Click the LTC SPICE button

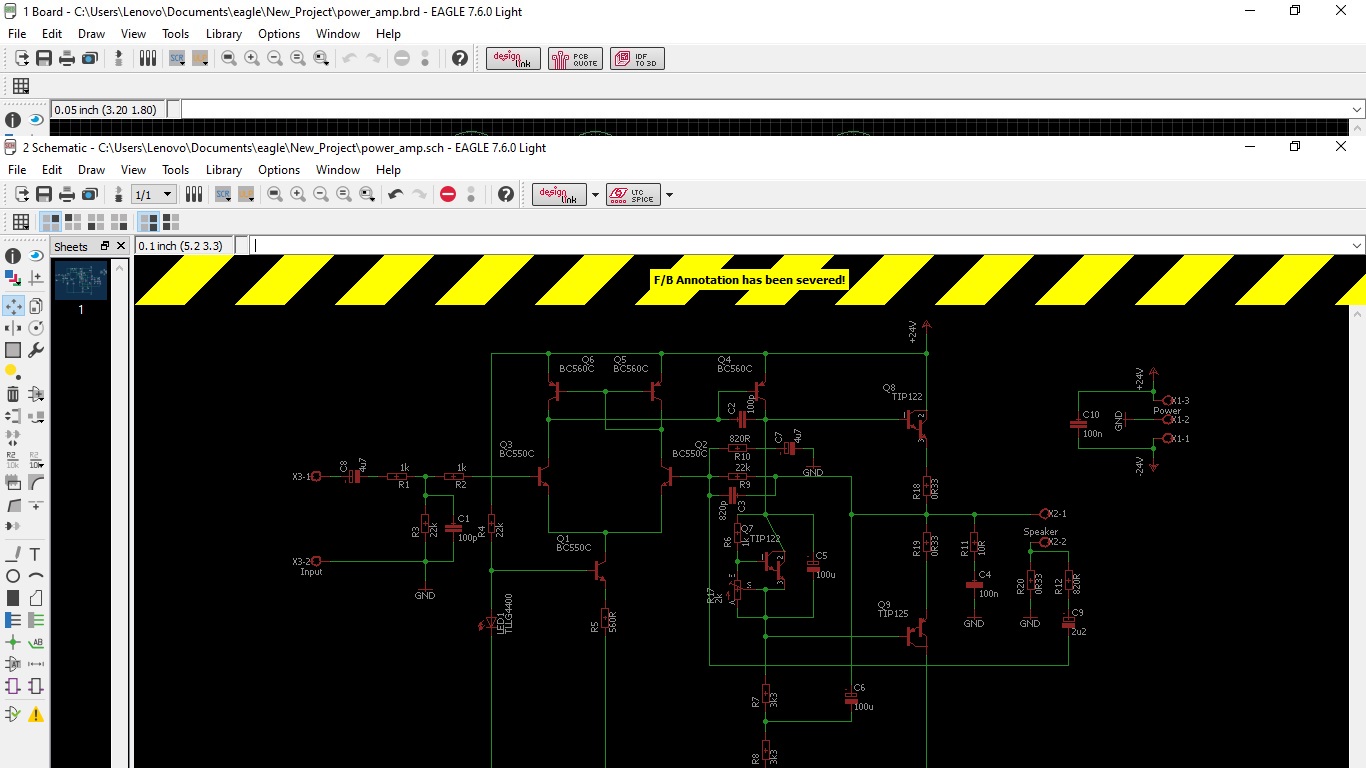(x=633, y=194)
